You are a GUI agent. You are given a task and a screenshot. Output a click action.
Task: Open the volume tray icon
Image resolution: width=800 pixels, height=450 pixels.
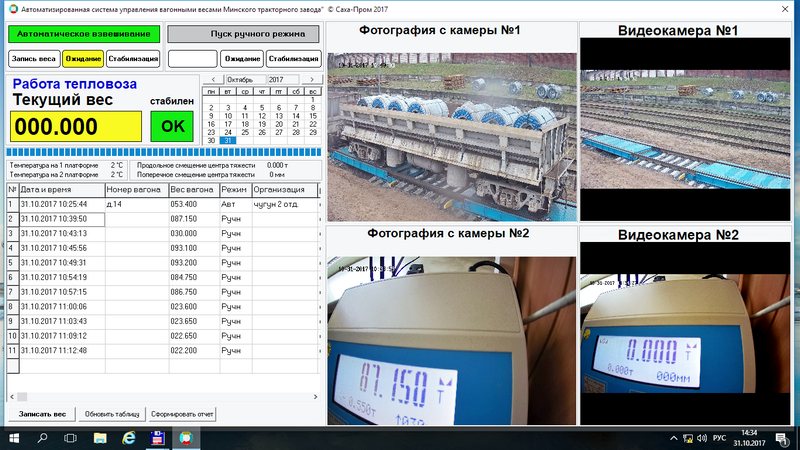coord(702,438)
